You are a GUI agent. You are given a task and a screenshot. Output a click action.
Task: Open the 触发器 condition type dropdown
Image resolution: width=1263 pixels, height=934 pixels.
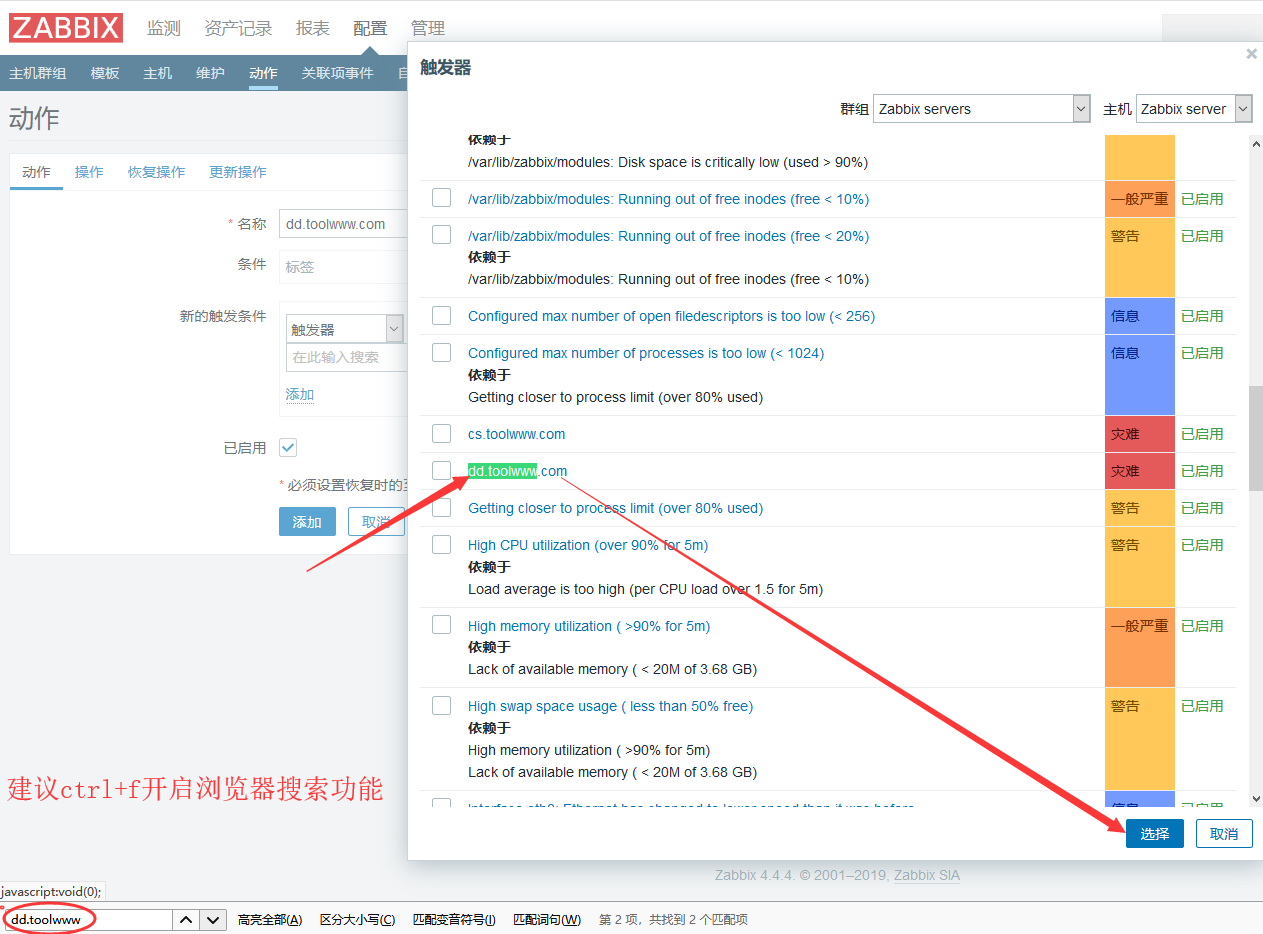click(345, 329)
